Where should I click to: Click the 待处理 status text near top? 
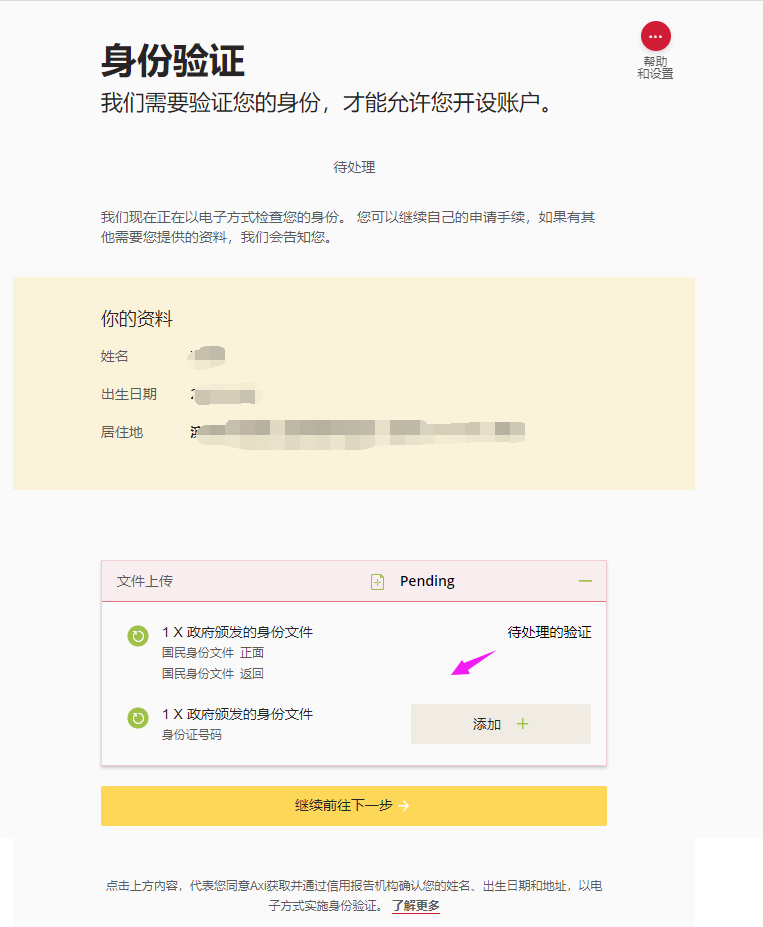click(354, 167)
